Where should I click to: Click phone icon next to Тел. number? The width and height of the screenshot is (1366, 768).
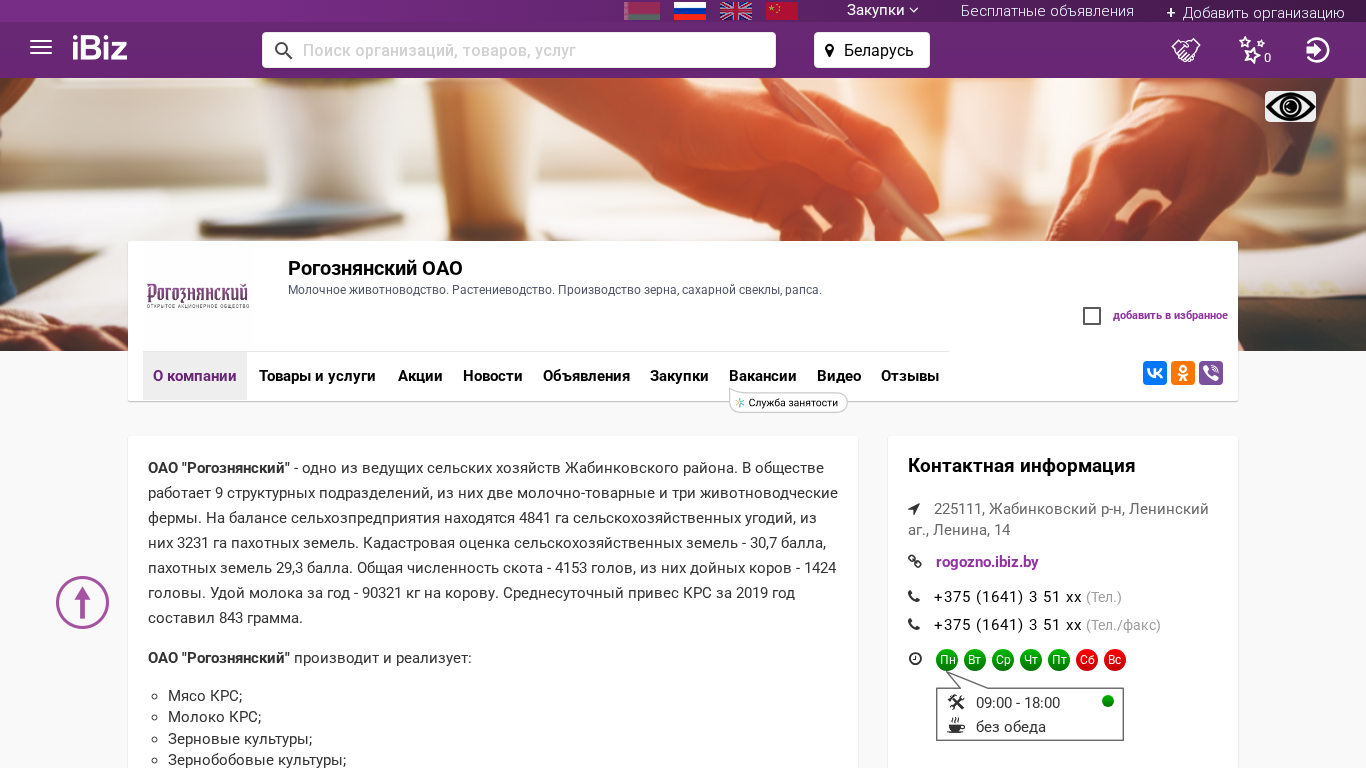tap(914, 597)
